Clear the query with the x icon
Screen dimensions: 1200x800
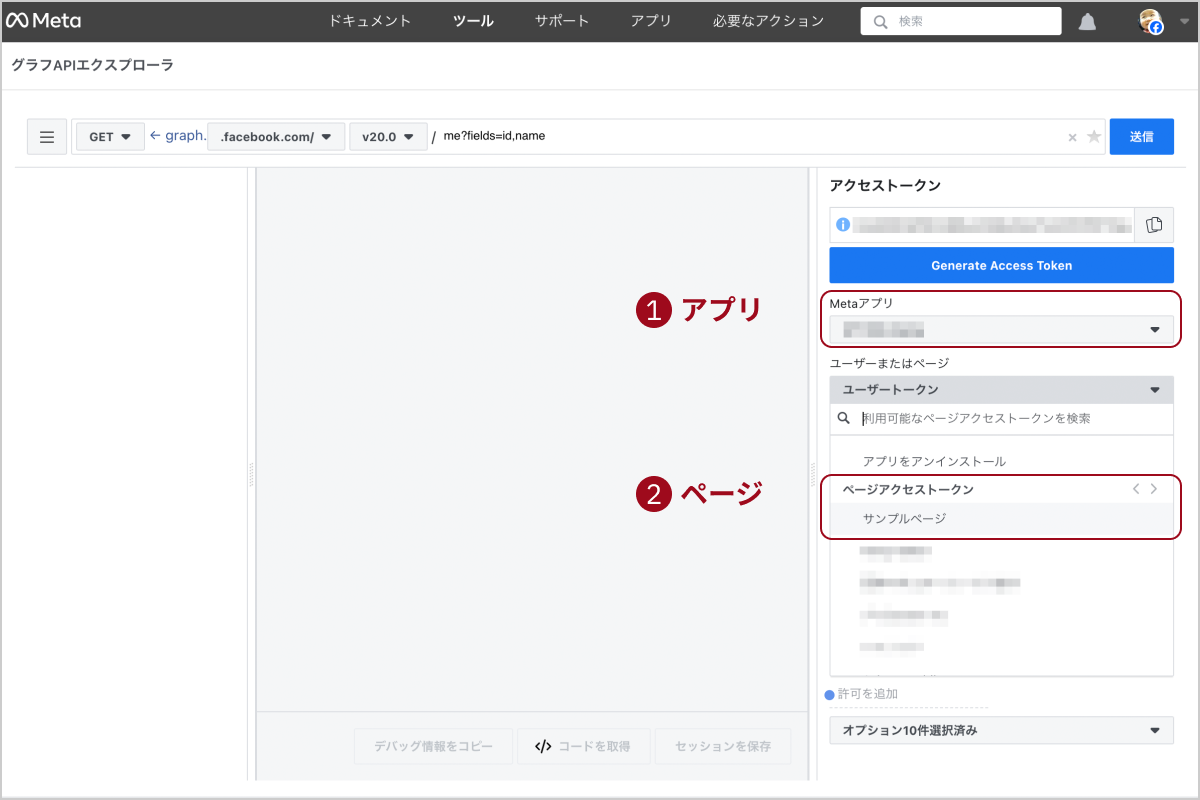pyautogui.click(x=1072, y=138)
